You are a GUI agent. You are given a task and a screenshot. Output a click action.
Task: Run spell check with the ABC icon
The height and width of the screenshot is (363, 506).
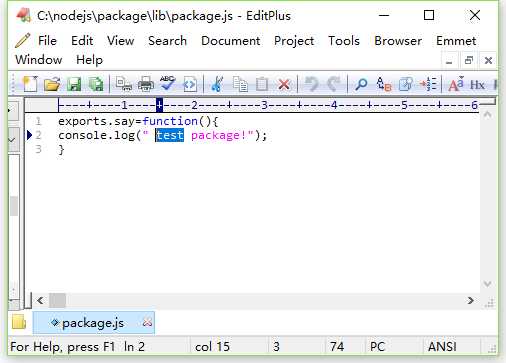coord(168,83)
